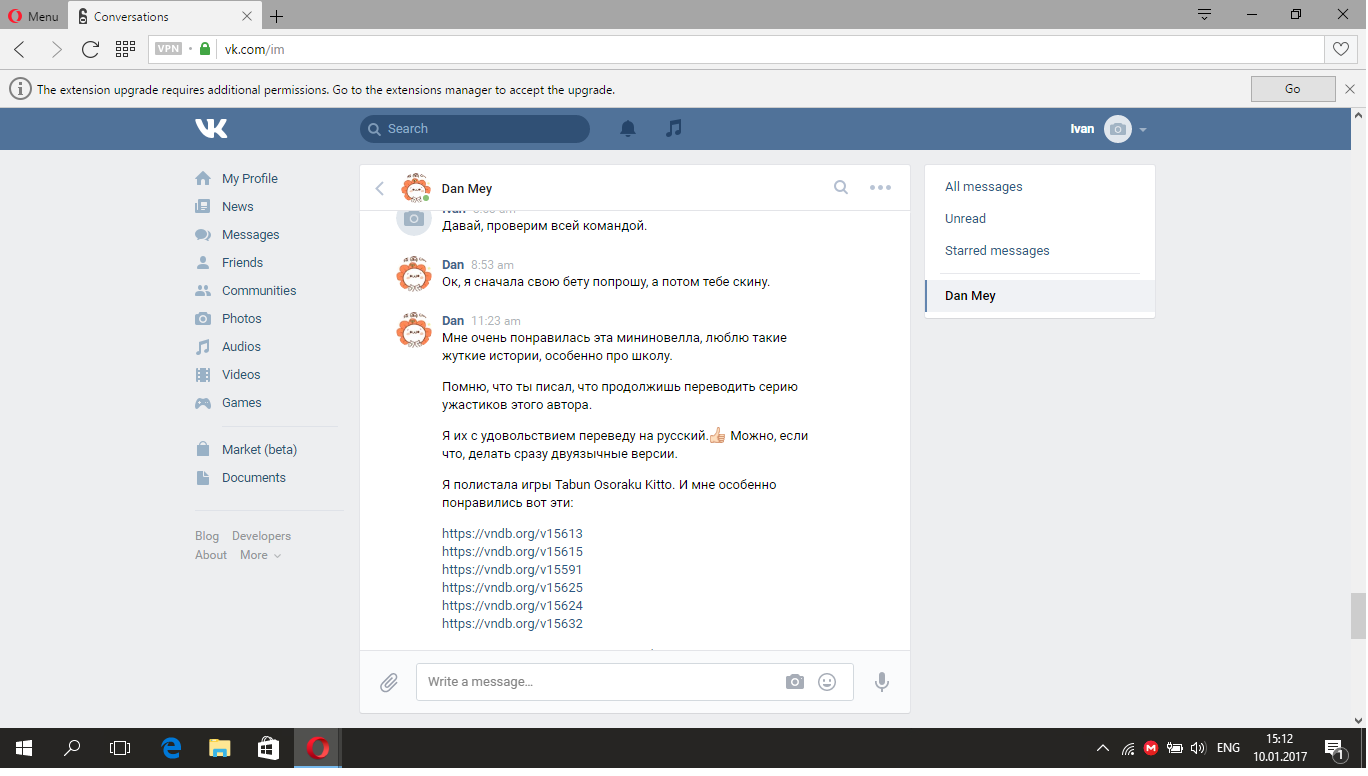The width and height of the screenshot is (1368, 776).
Task: Click the Photos camera icon in sidebar
Action: [x=203, y=319]
